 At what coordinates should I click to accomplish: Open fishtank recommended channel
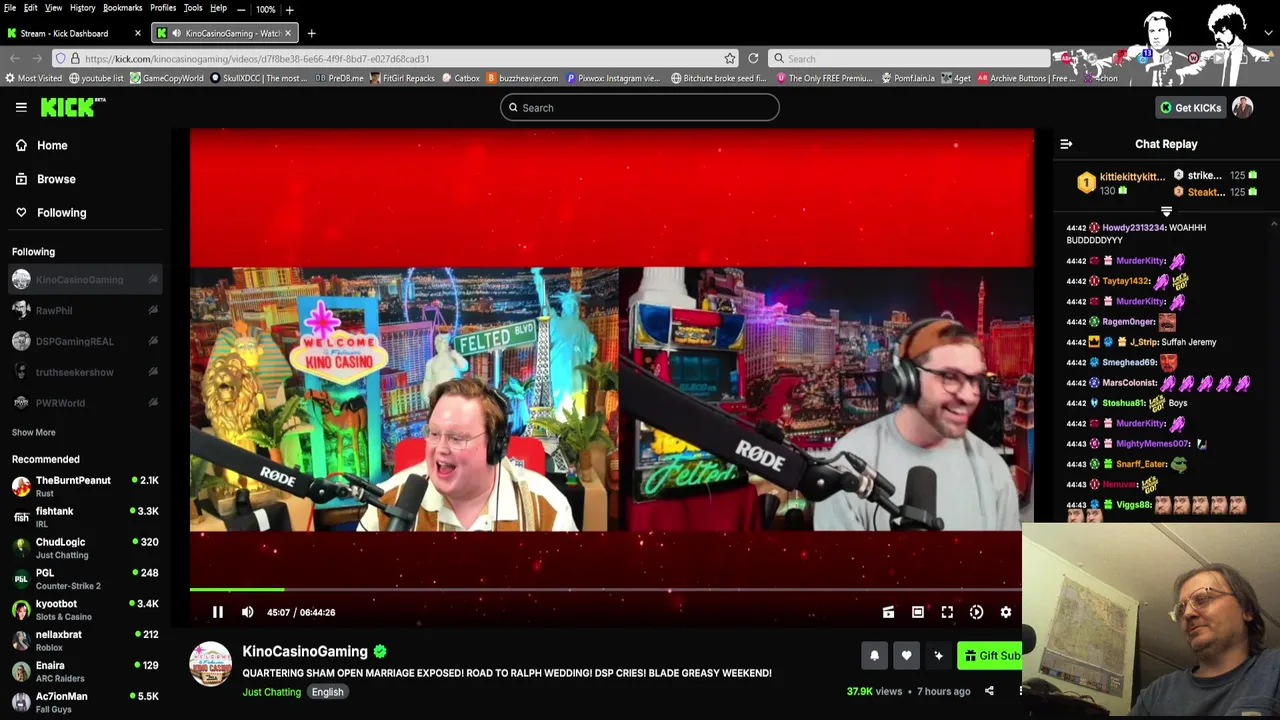click(x=85, y=517)
